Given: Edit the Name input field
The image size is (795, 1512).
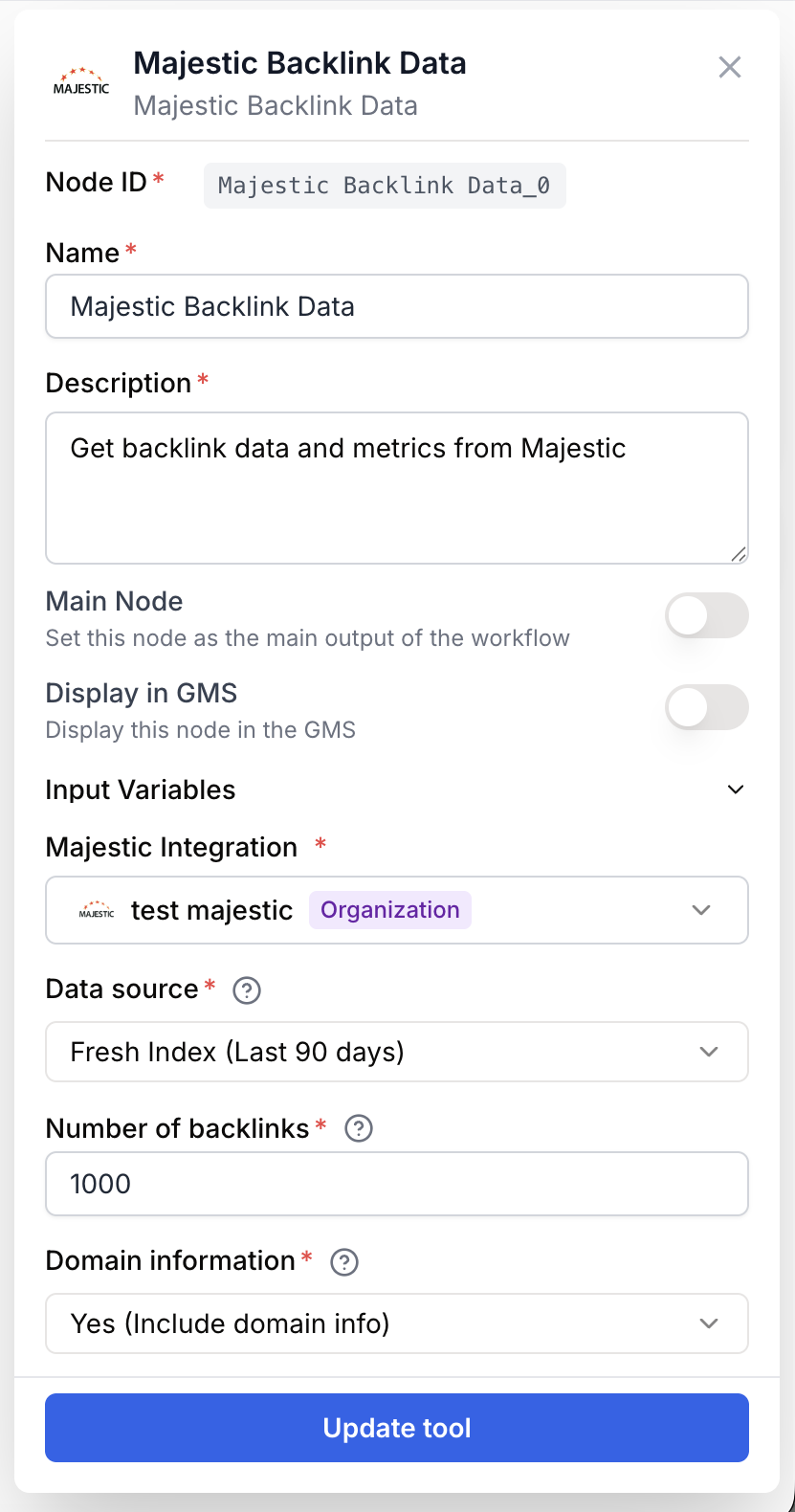Looking at the screenshot, I should pyautogui.click(x=397, y=306).
